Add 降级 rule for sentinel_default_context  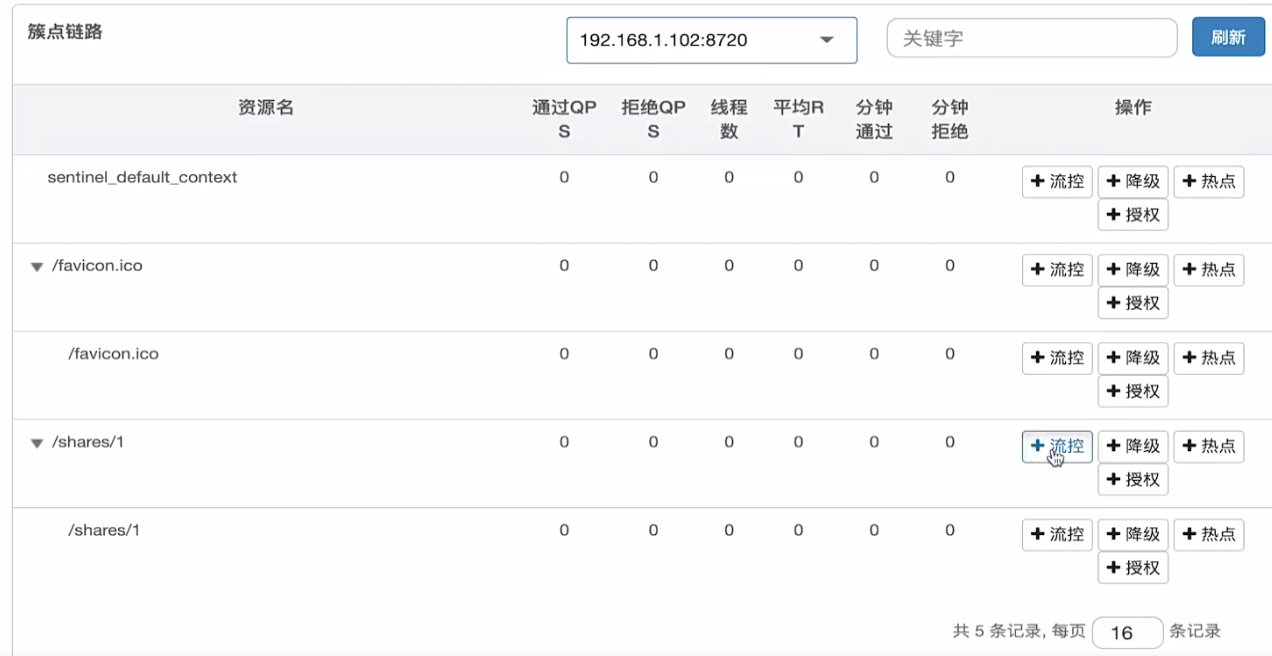pos(1133,182)
